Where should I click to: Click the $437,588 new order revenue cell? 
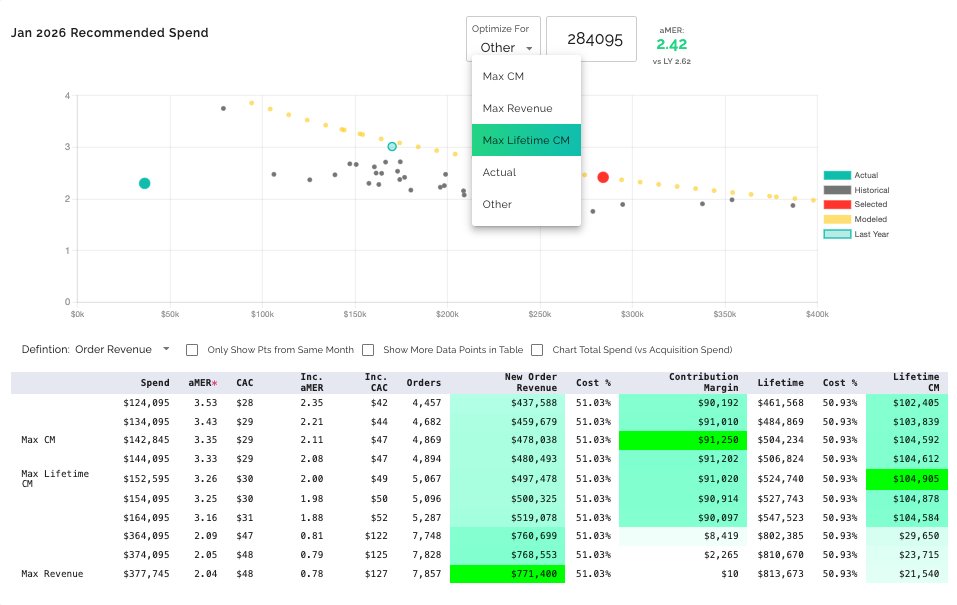[x=507, y=403]
